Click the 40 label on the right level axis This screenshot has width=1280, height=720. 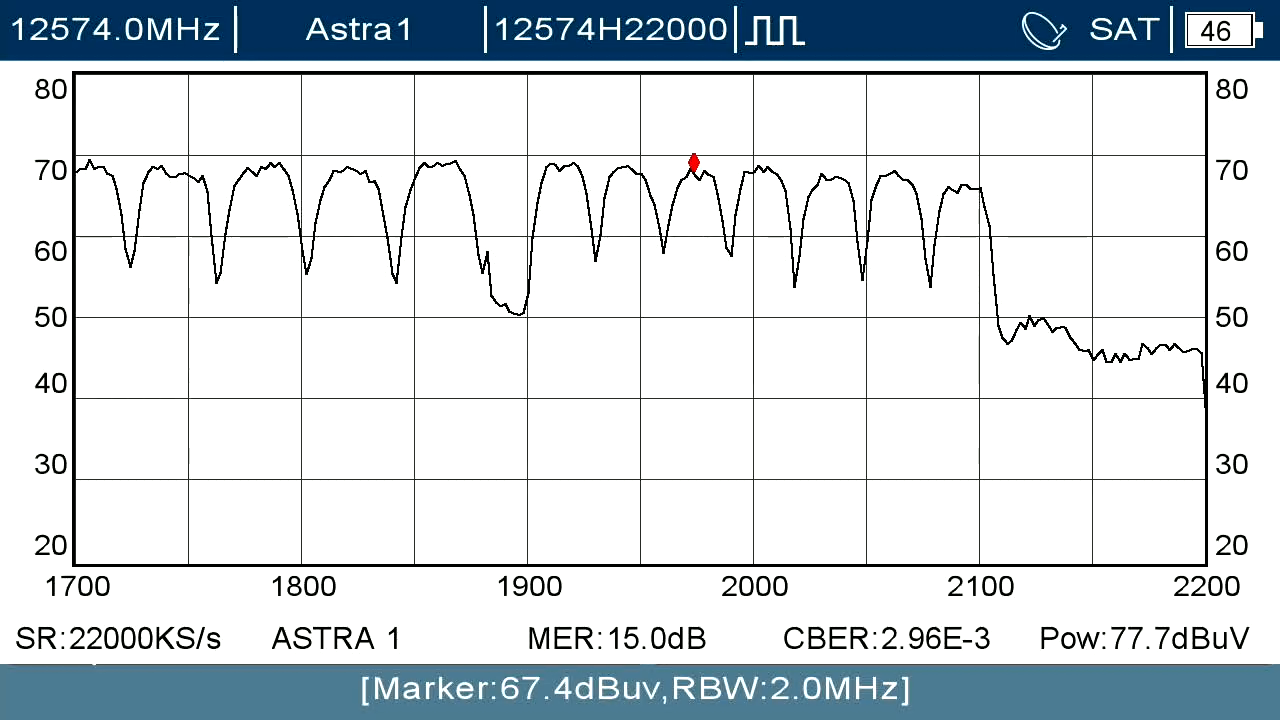point(1232,384)
